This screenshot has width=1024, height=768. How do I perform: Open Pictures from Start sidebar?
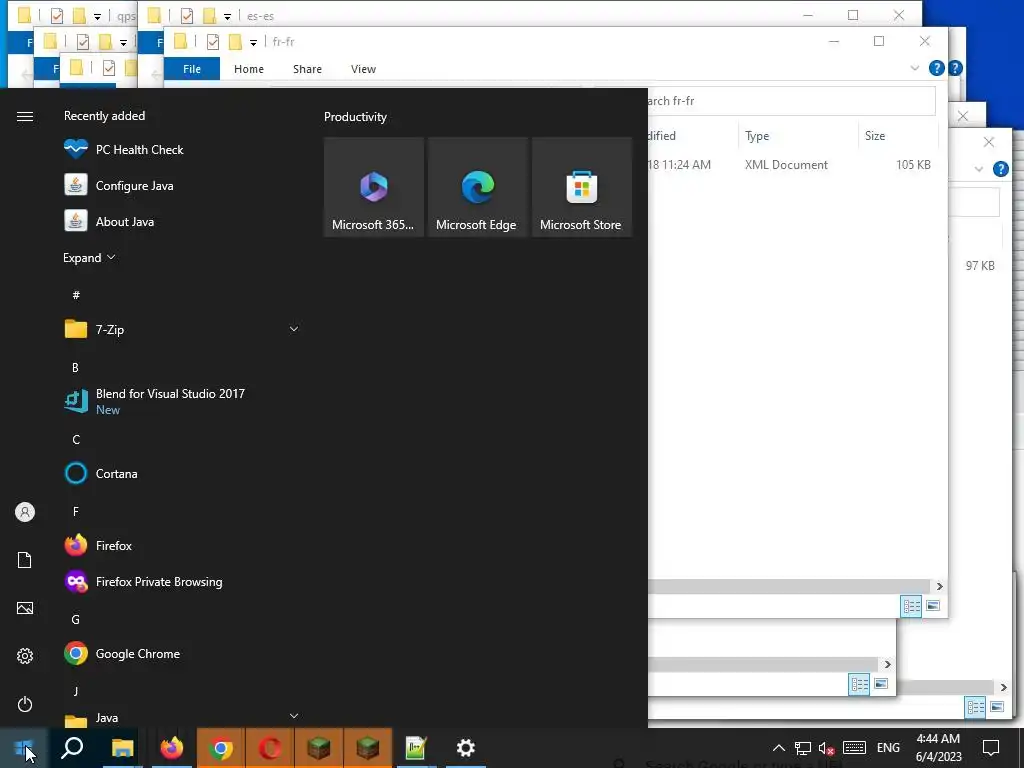click(25, 608)
